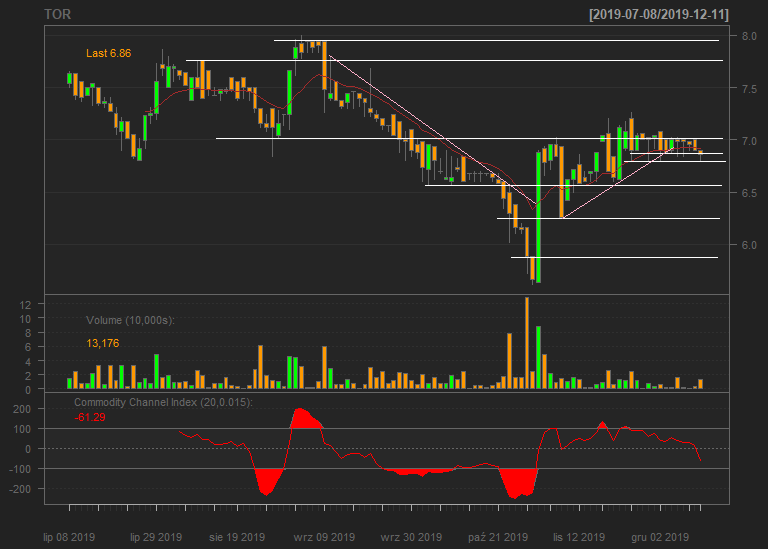This screenshot has width=768, height=549.
Task: Click the 'sie 19 2019' date label
Action: tap(237, 537)
